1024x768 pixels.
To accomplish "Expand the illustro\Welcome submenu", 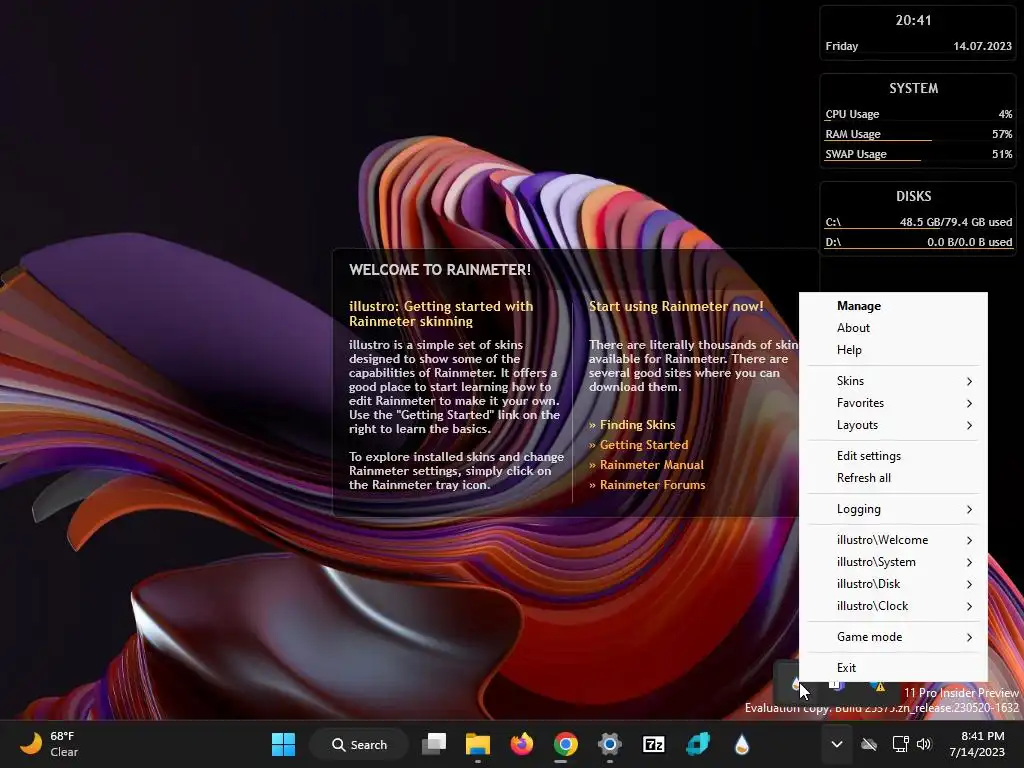I will (893, 540).
